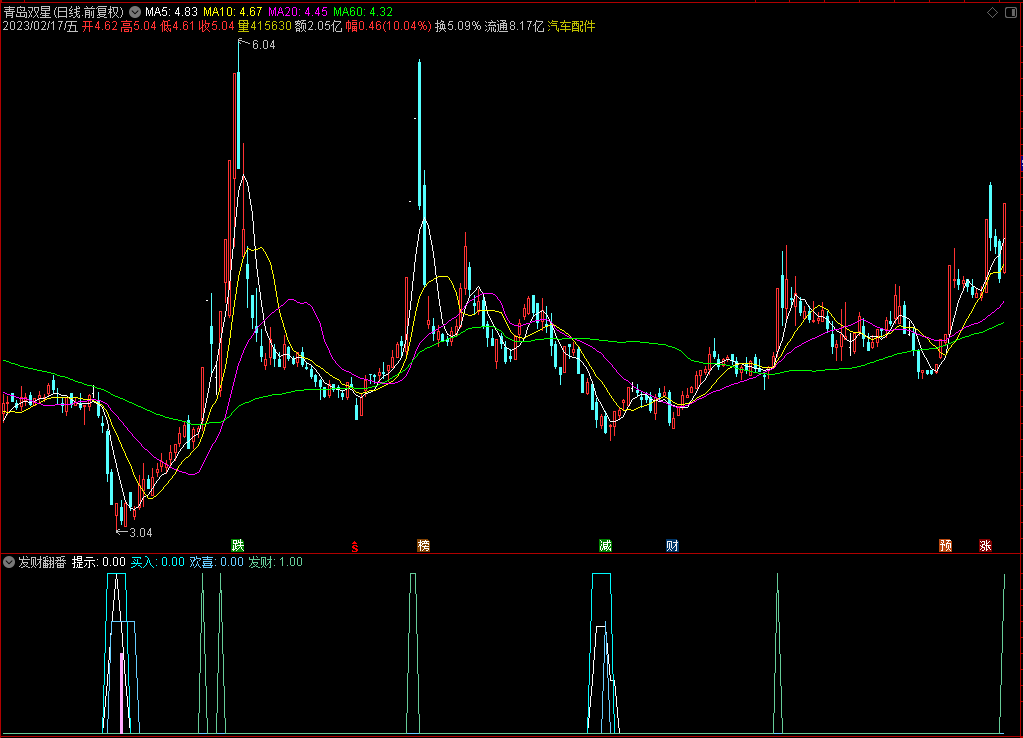Open the dropdown next to 青岛双星 title

(134, 12)
